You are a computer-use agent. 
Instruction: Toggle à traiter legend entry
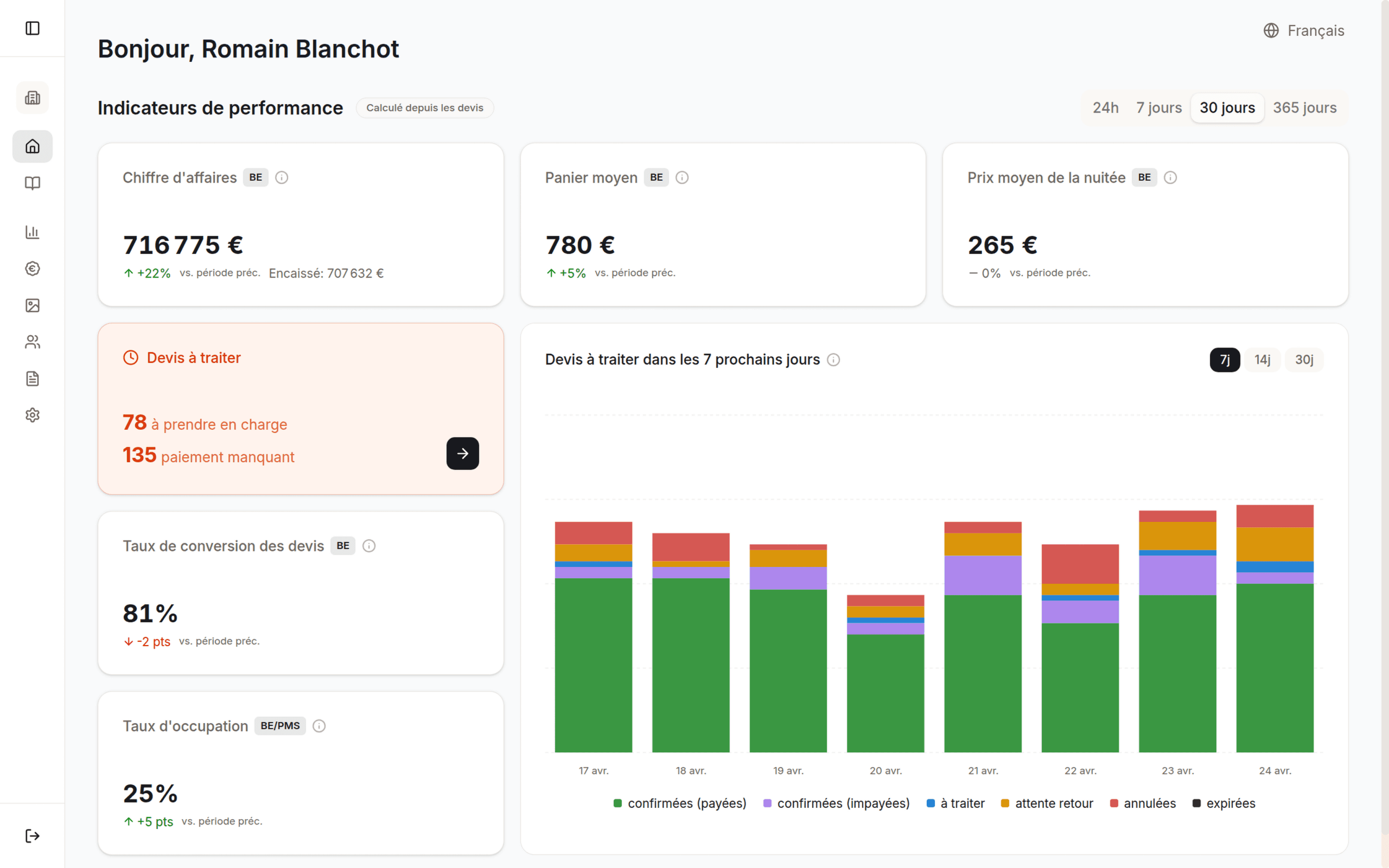[955, 803]
